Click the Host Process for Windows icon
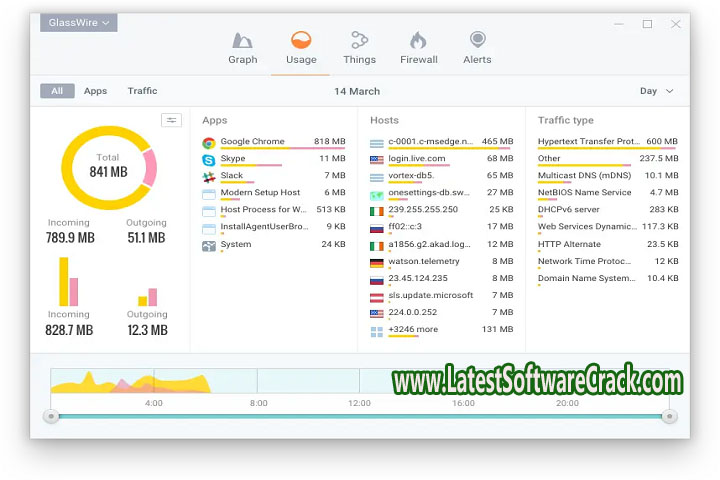Image resolution: width=720 pixels, height=480 pixels. pos(209,211)
